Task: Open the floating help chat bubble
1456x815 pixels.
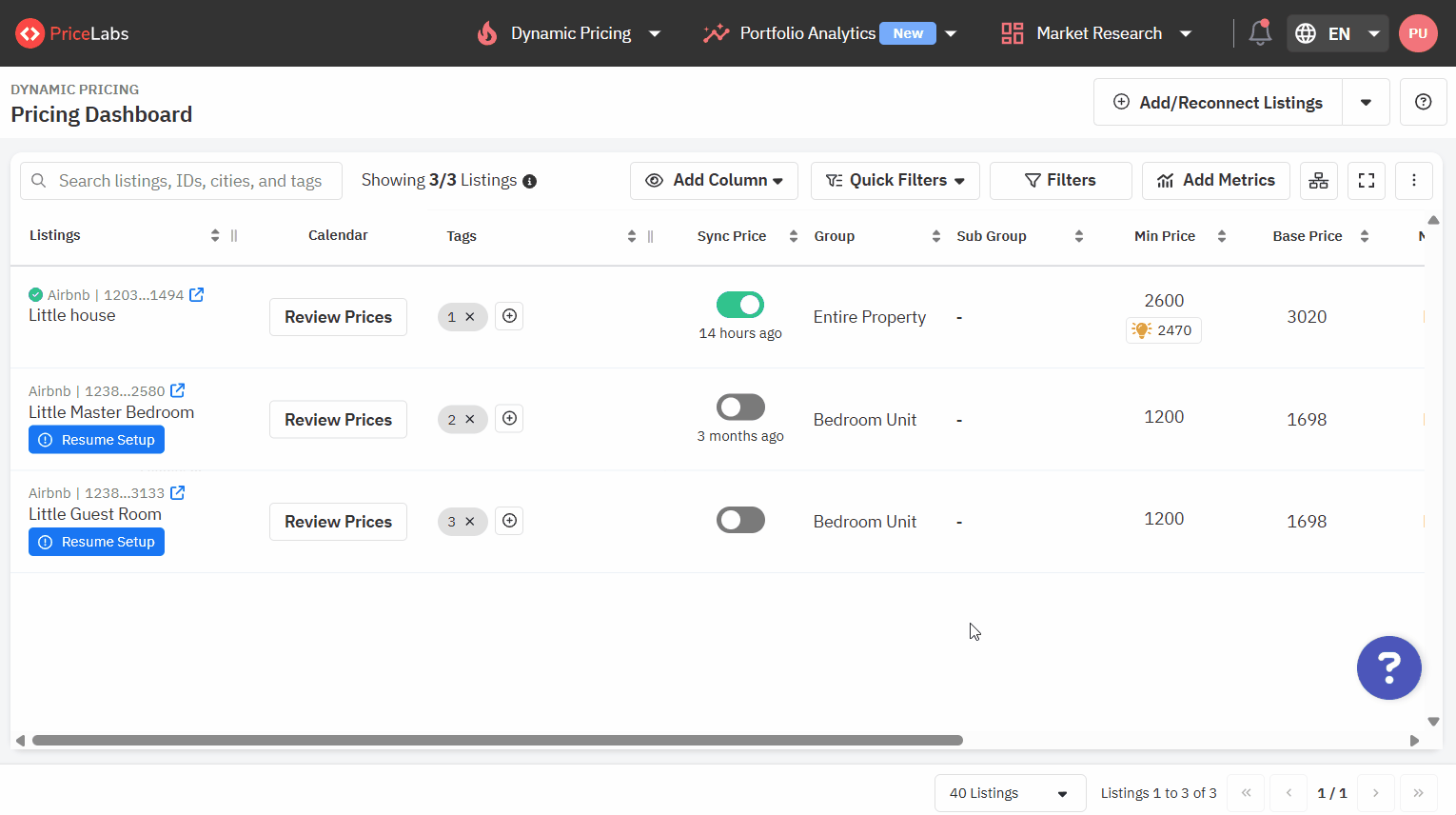Action: click(x=1389, y=667)
